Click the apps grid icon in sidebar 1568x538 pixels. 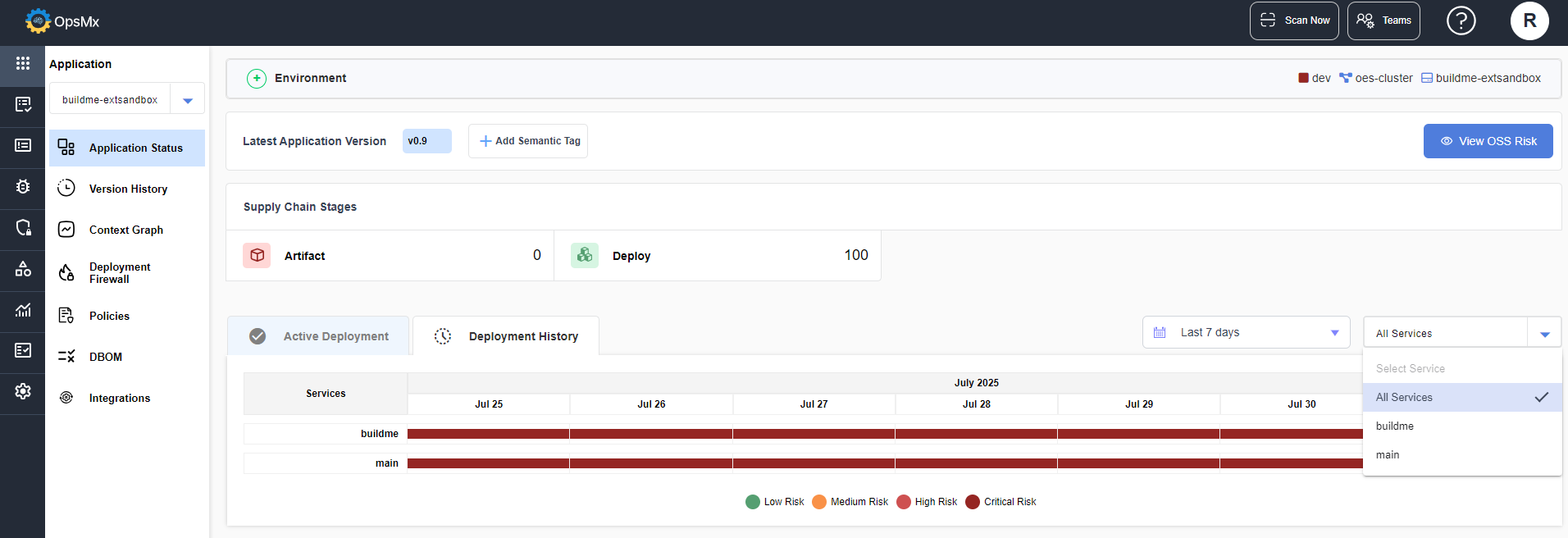click(x=23, y=63)
